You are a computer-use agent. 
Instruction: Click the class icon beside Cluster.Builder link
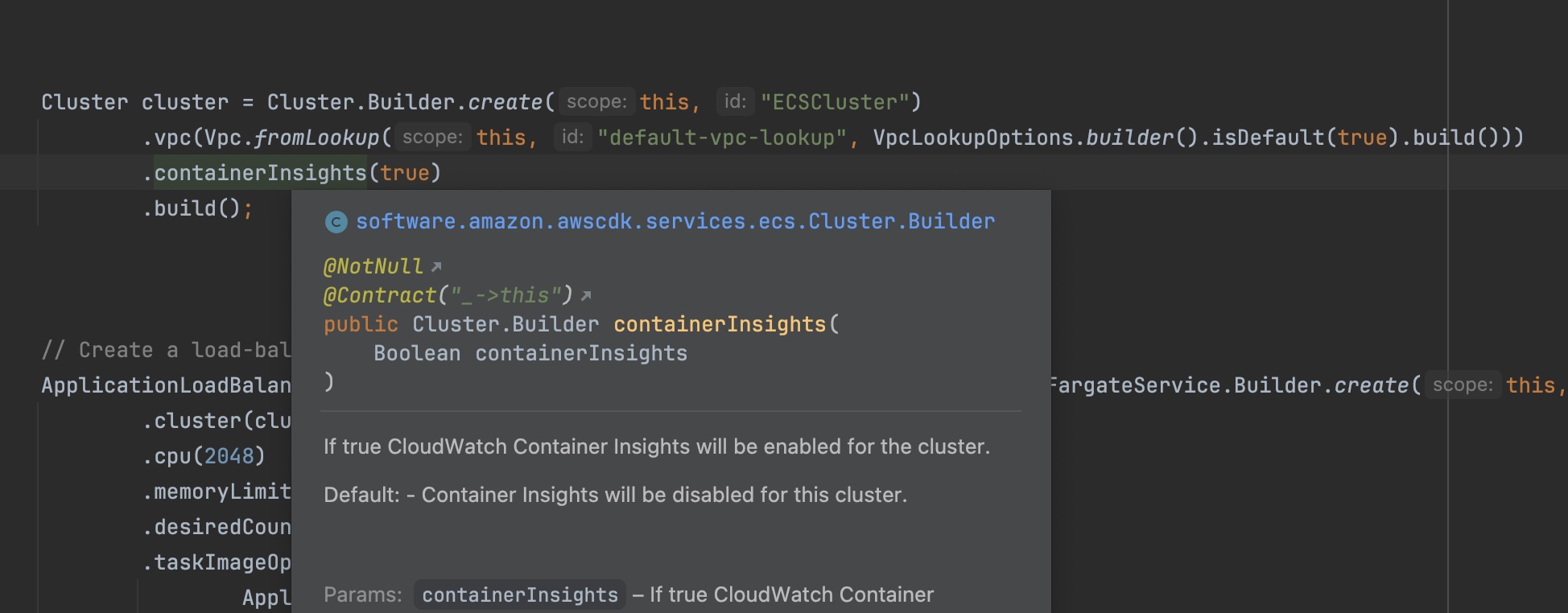point(336,222)
